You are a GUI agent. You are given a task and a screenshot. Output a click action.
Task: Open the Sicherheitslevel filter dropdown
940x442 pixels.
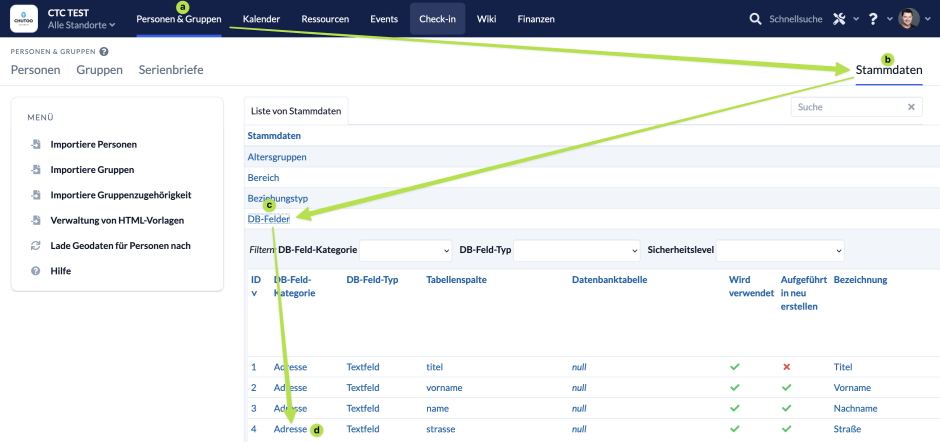(x=780, y=250)
